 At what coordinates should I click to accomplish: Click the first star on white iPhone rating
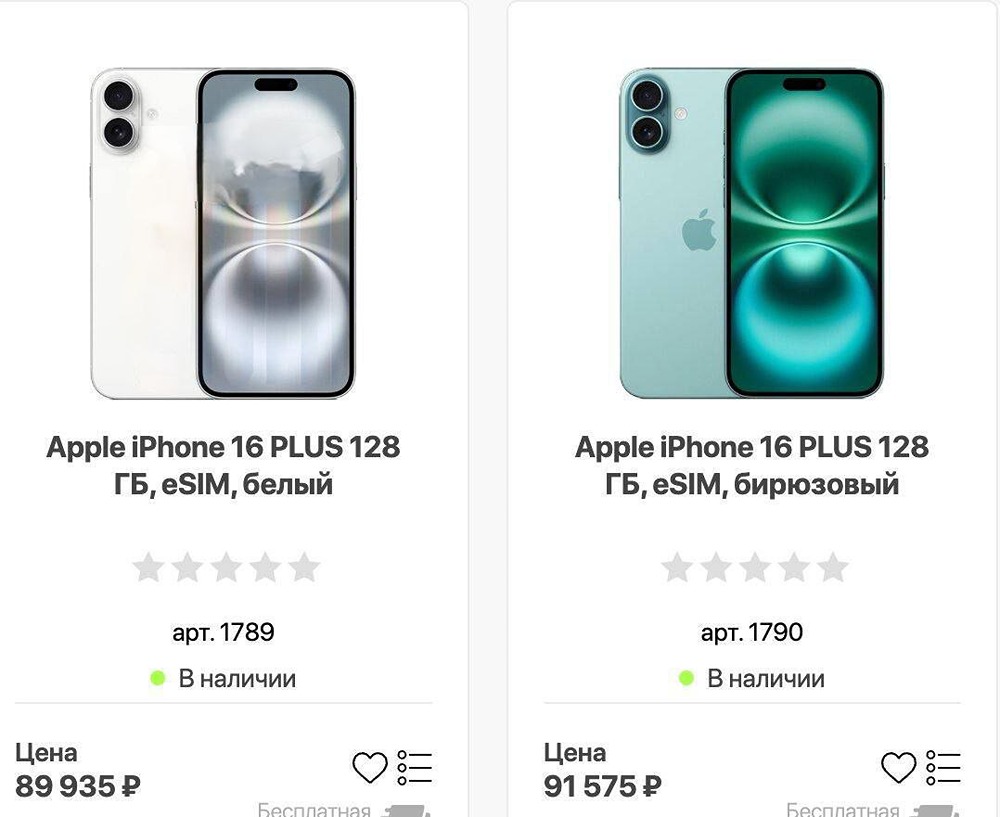(148, 568)
